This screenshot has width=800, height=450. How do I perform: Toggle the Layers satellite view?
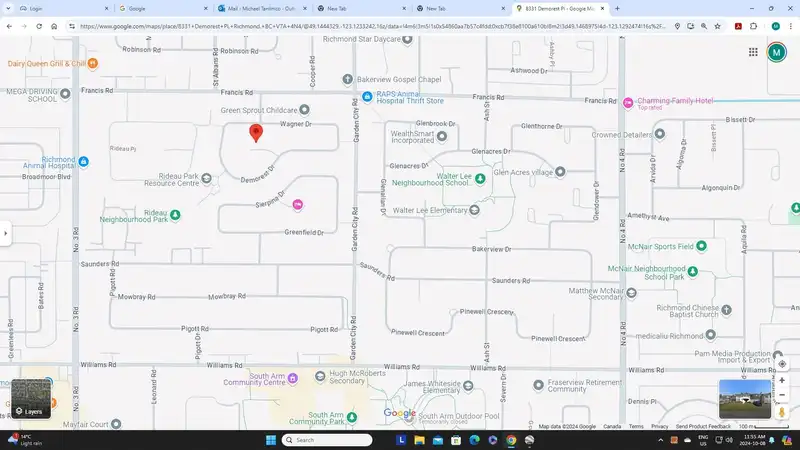[x=31, y=398]
